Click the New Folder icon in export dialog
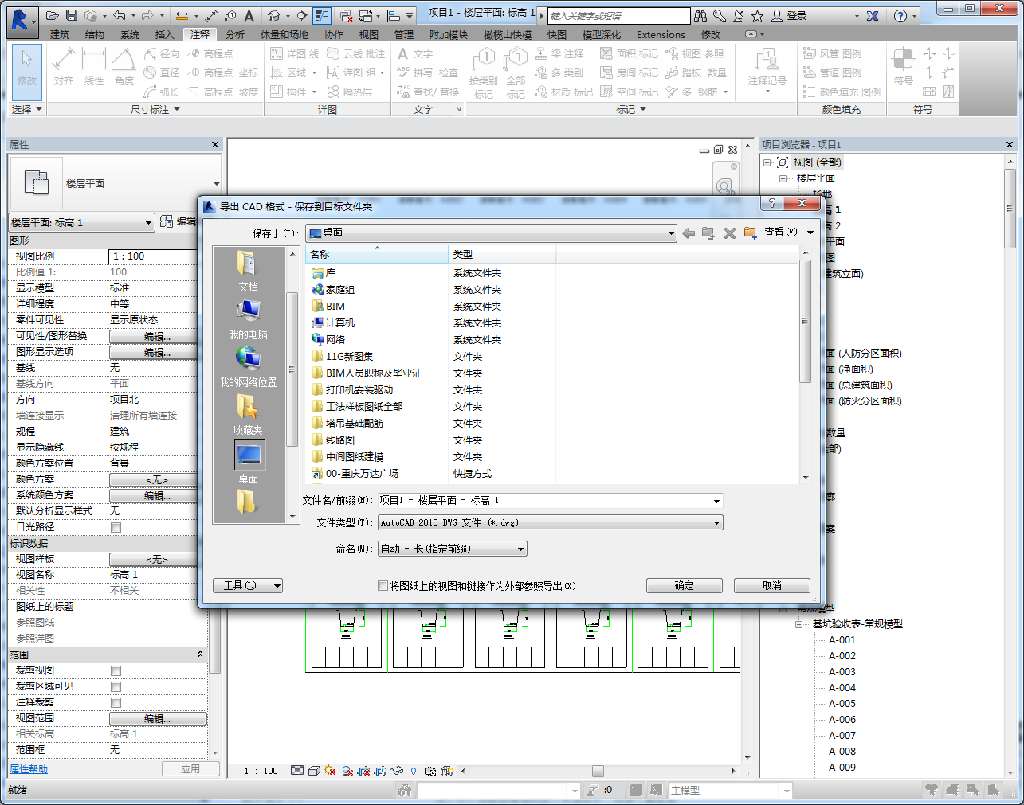 750,233
